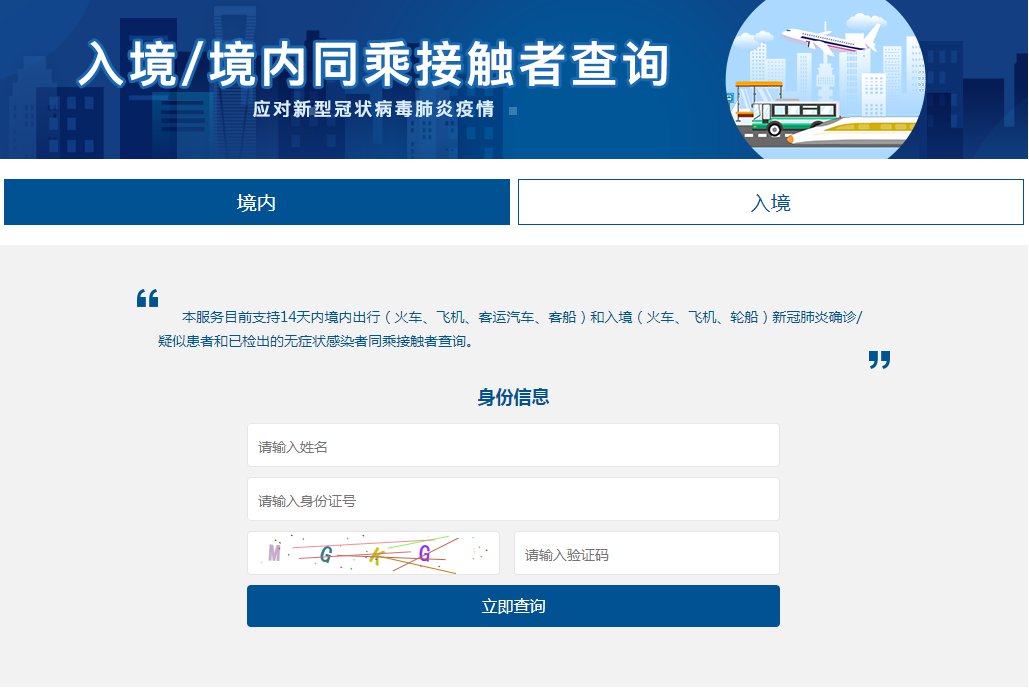
Task: Focus the 请输入姓名 name field
Action: (x=513, y=446)
